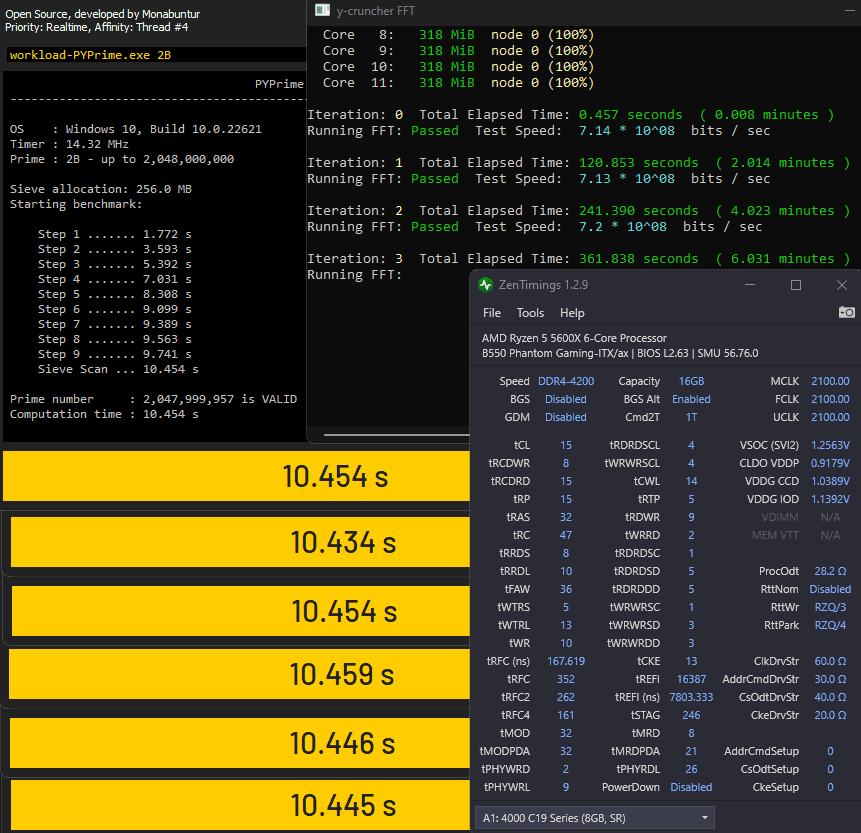Click the 16GB capacity value

[x=691, y=381]
